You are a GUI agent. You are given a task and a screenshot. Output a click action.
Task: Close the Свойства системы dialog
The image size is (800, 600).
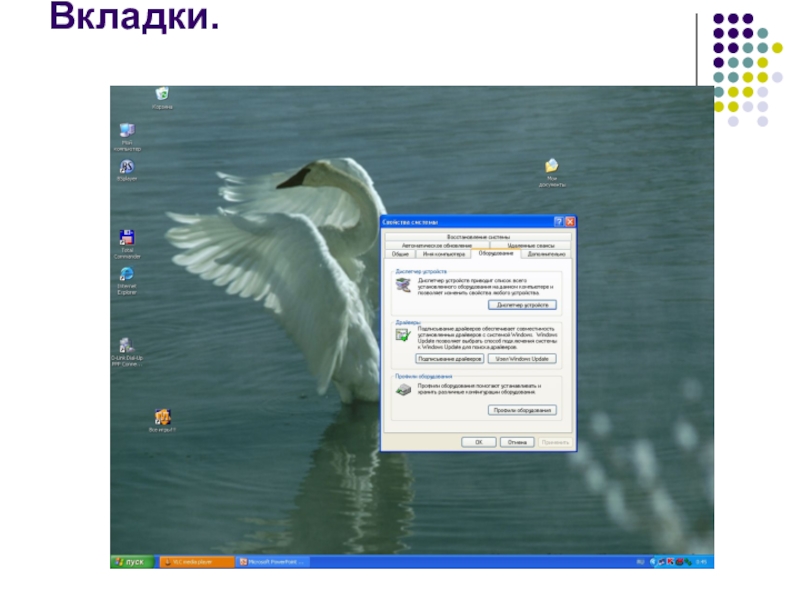570,221
